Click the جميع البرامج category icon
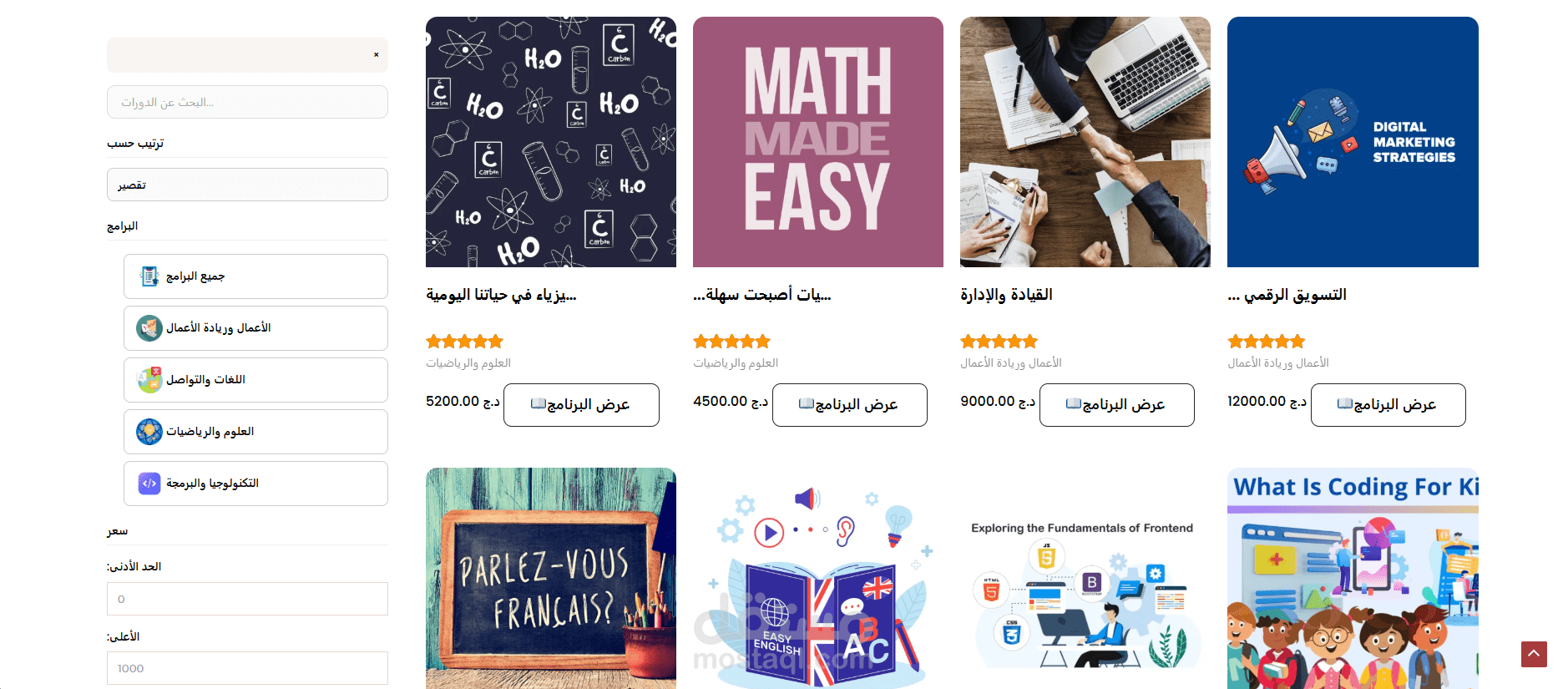This screenshot has height=689, width=1568. click(x=149, y=276)
